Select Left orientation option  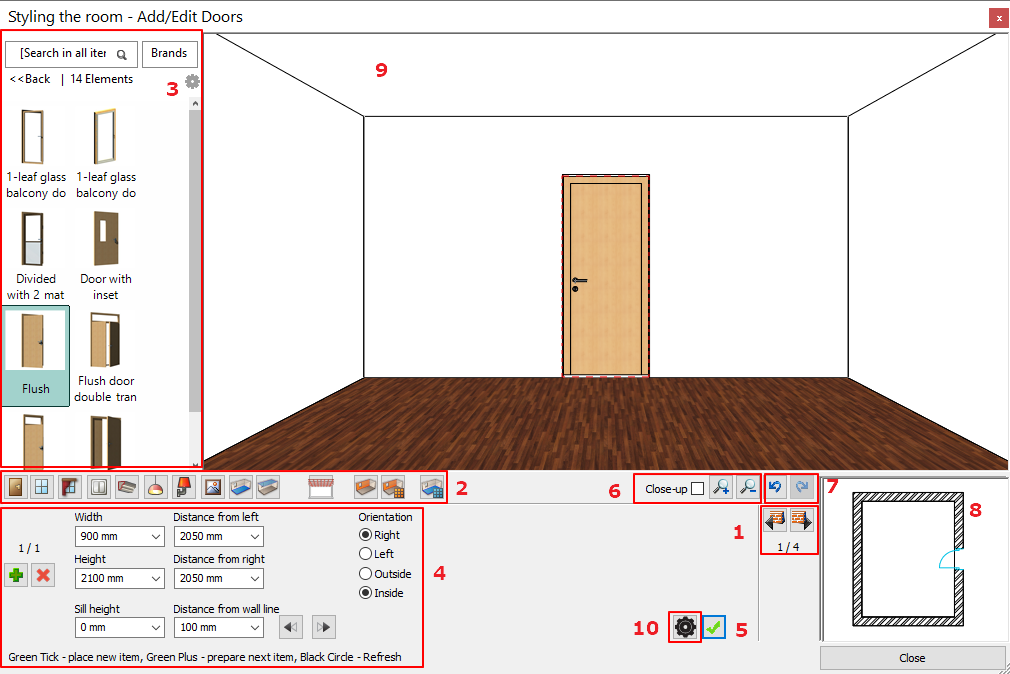click(366, 554)
